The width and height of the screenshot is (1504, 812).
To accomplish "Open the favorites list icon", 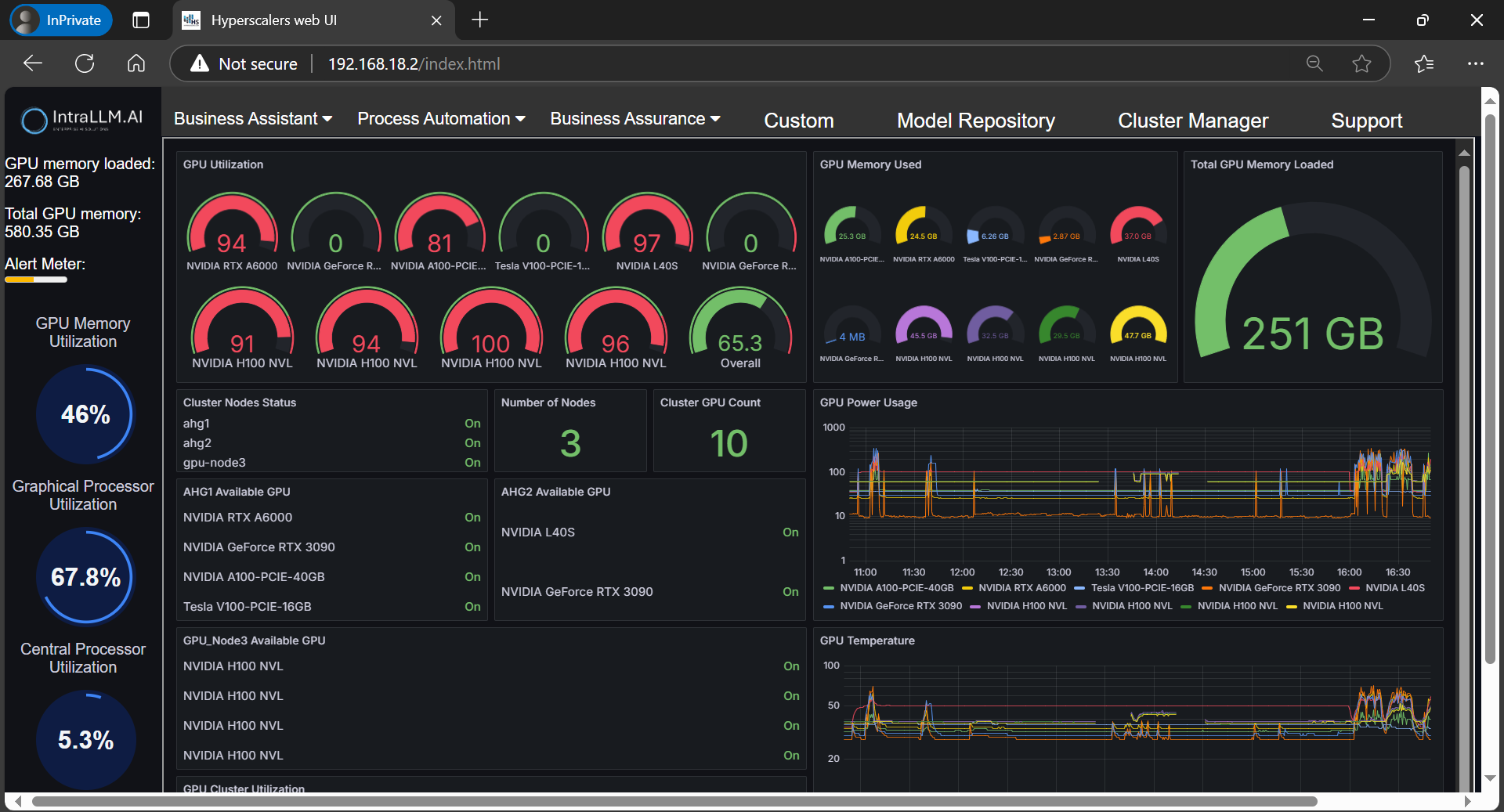I will coord(1424,63).
